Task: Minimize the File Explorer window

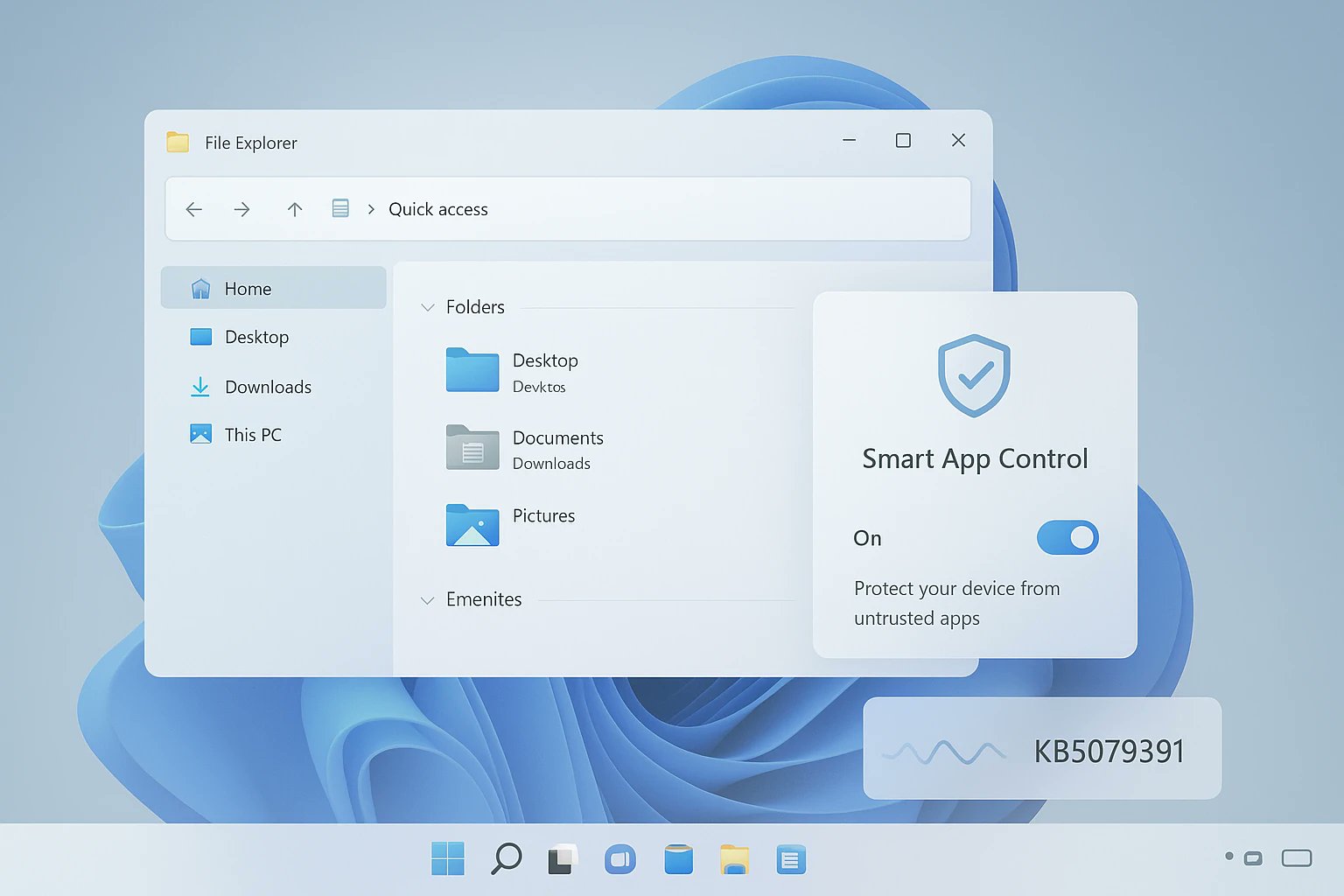Action: (849, 140)
